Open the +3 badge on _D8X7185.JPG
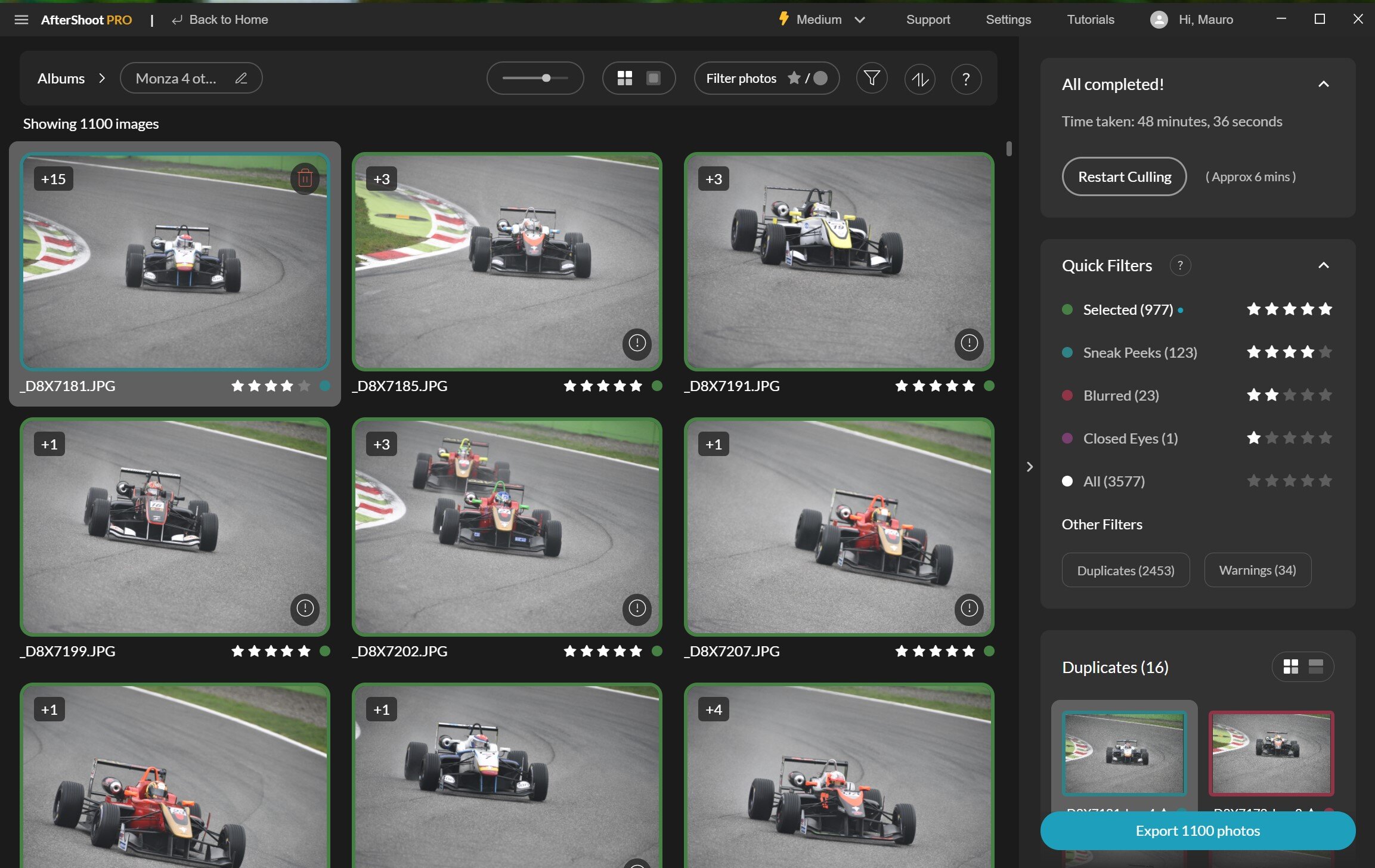1375x868 pixels. 382,179
